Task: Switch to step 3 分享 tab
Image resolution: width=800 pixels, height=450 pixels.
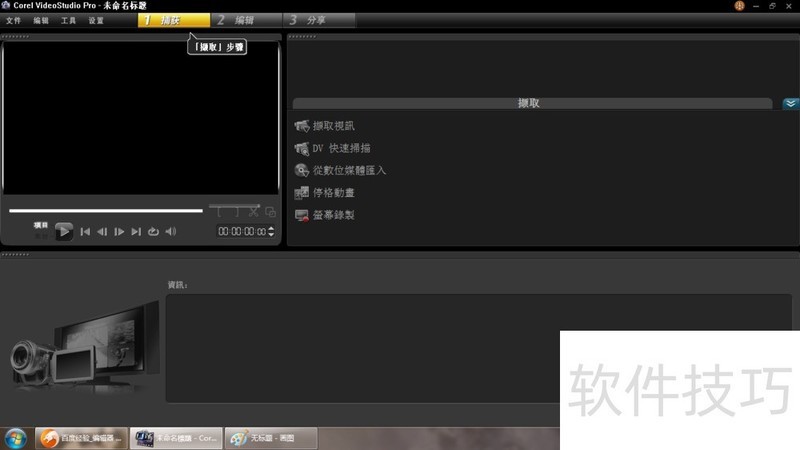Action: pyautogui.click(x=319, y=20)
